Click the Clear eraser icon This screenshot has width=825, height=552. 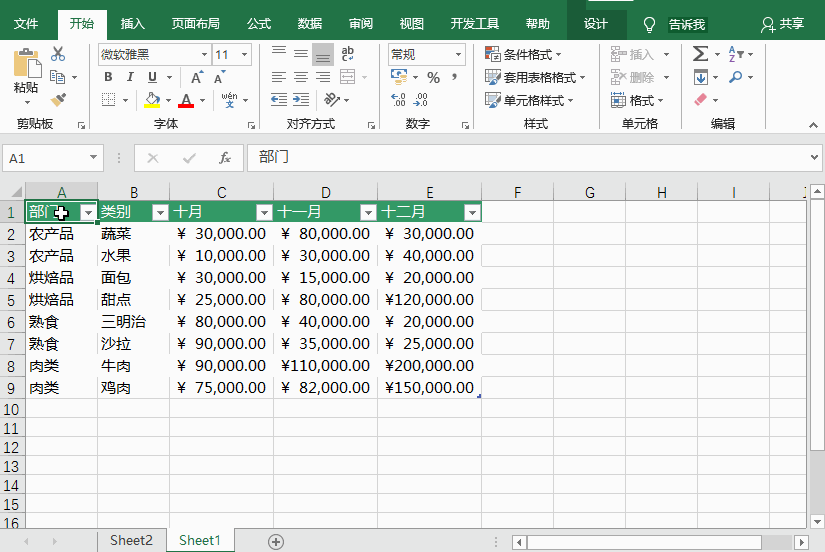pyautogui.click(x=700, y=99)
